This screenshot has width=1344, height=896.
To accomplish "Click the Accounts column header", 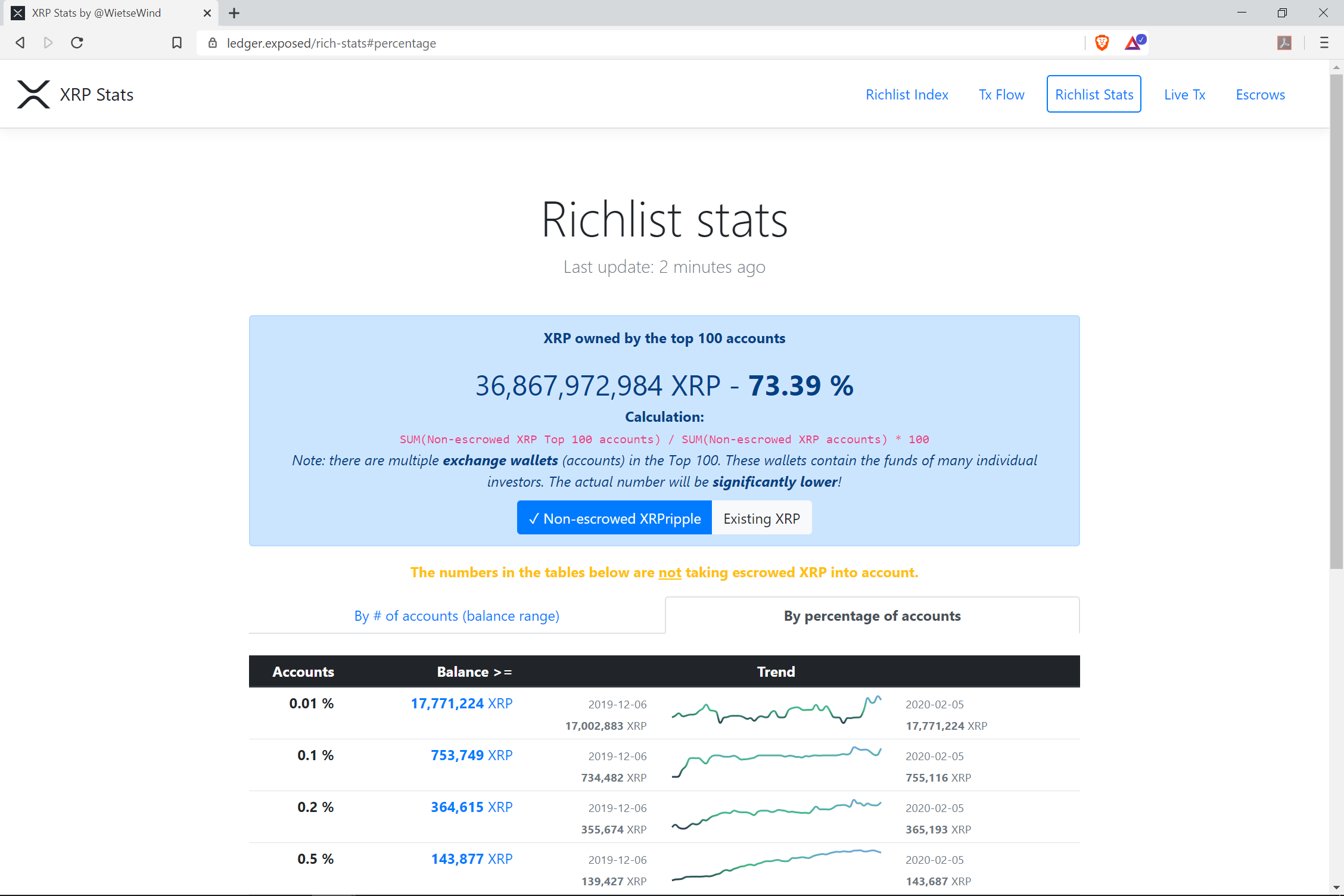I will 303,671.
